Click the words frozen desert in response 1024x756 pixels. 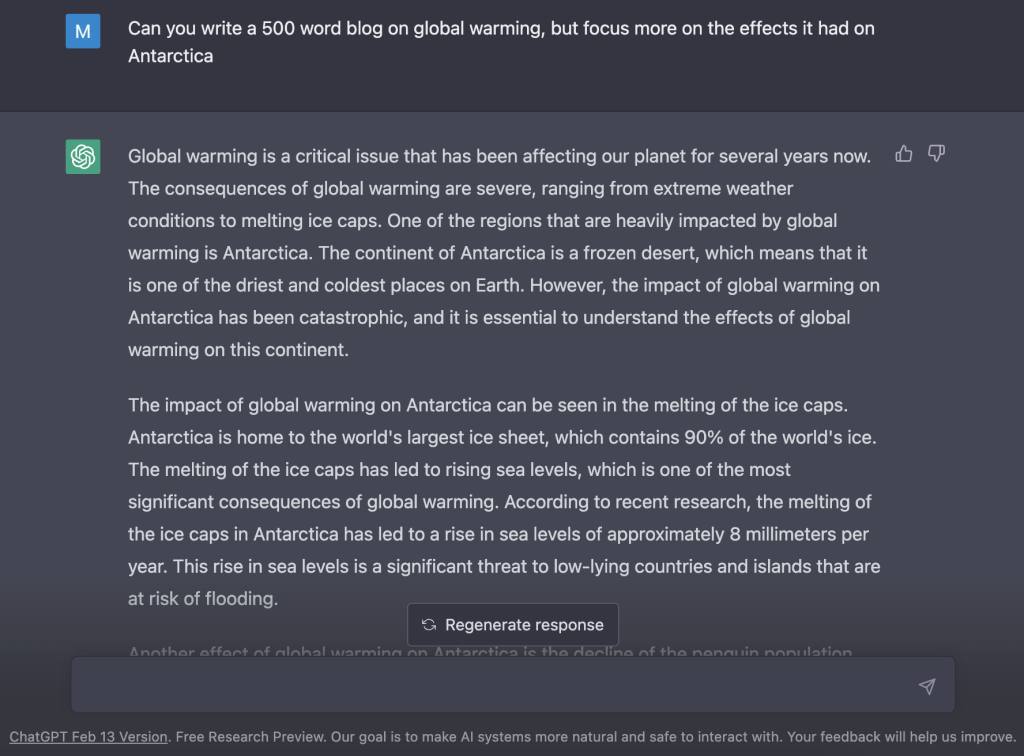coord(639,253)
